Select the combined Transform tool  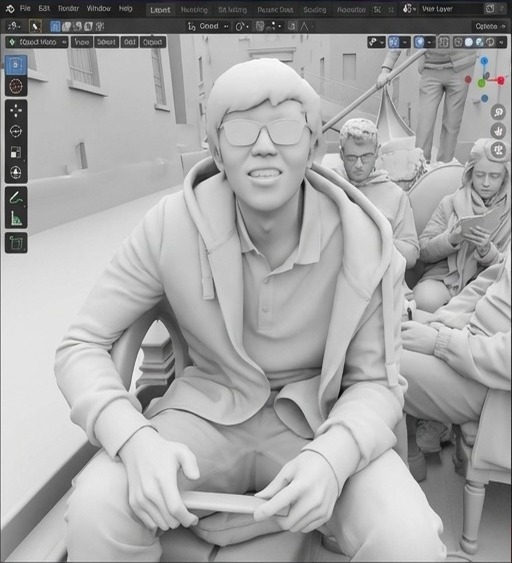(x=16, y=173)
